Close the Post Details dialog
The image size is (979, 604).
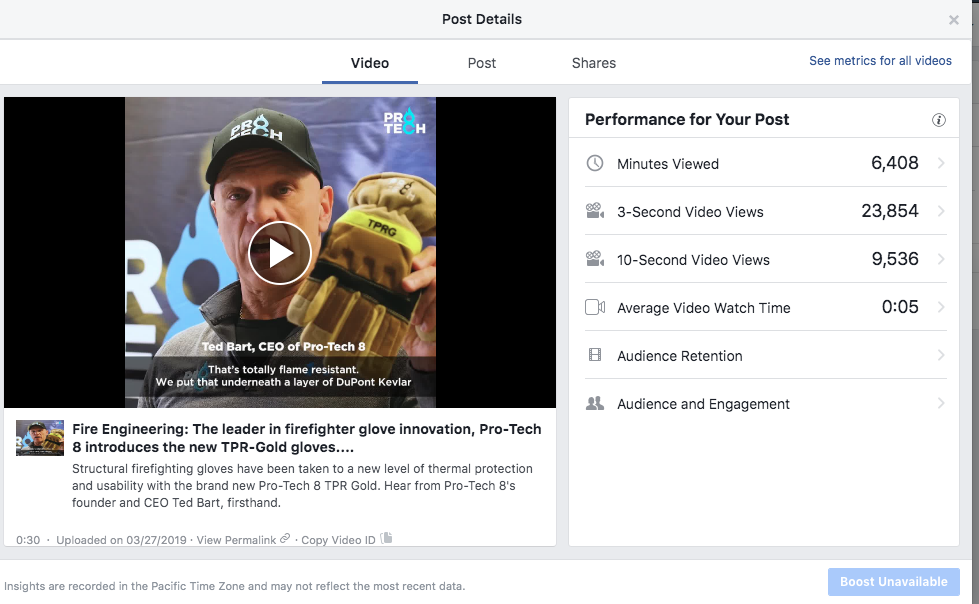coord(953,20)
